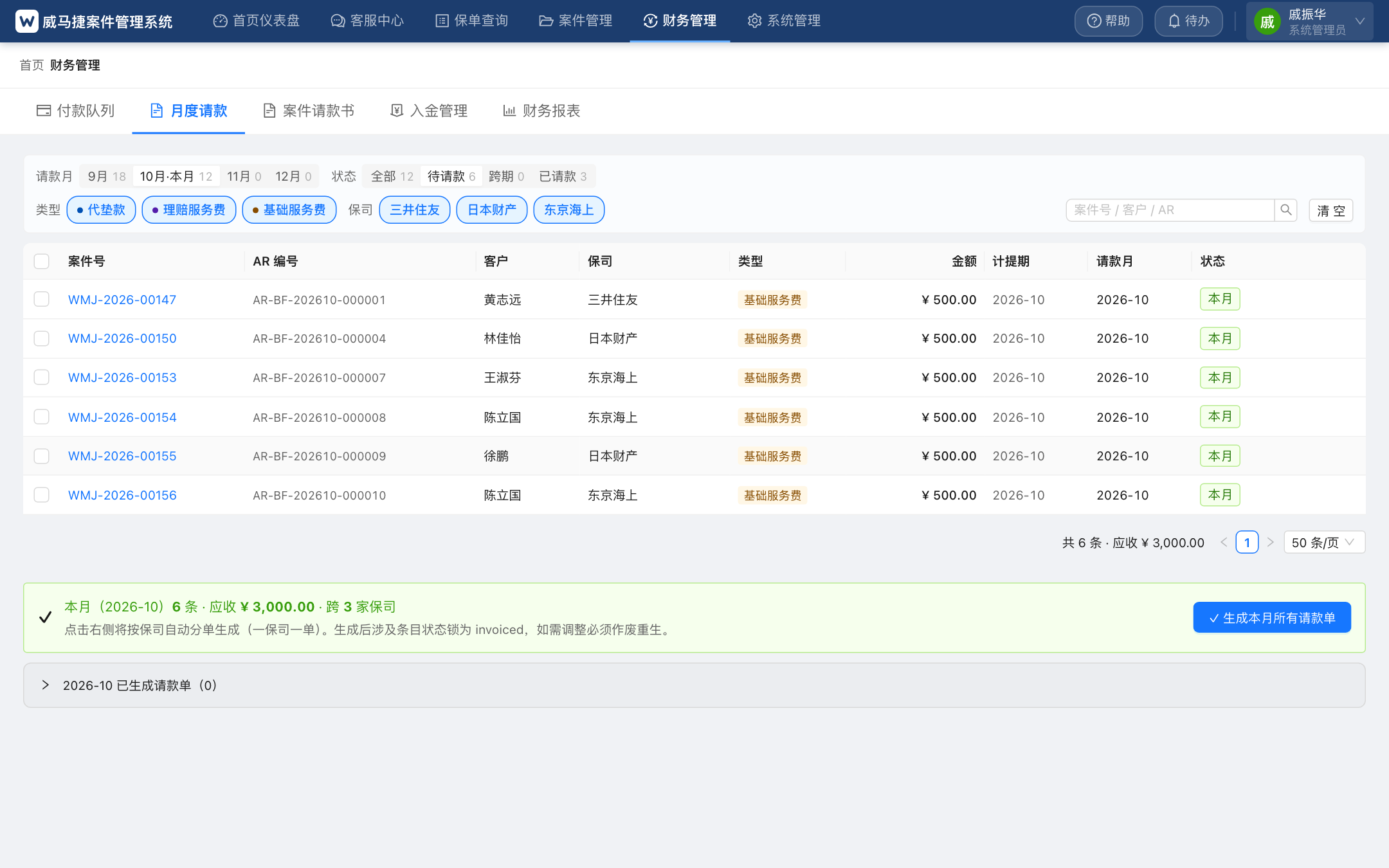
Task: Switch to 案件请款书 tab
Action: coord(309,111)
